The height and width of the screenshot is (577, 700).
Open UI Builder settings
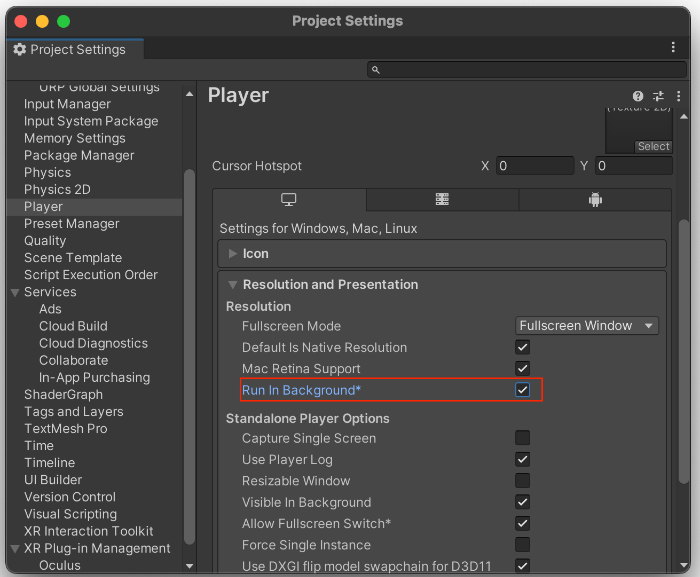(x=53, y=480)
